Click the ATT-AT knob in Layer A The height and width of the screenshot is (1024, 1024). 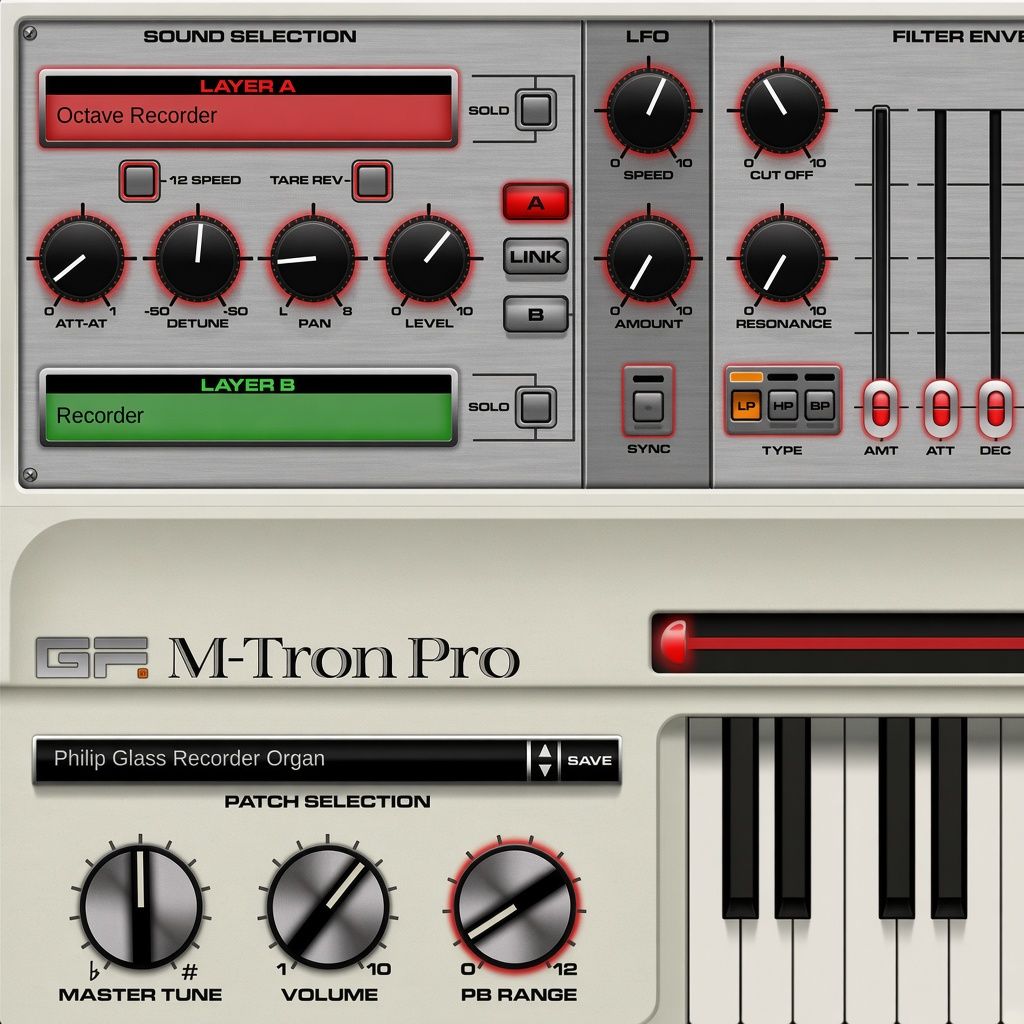(82, 259)
